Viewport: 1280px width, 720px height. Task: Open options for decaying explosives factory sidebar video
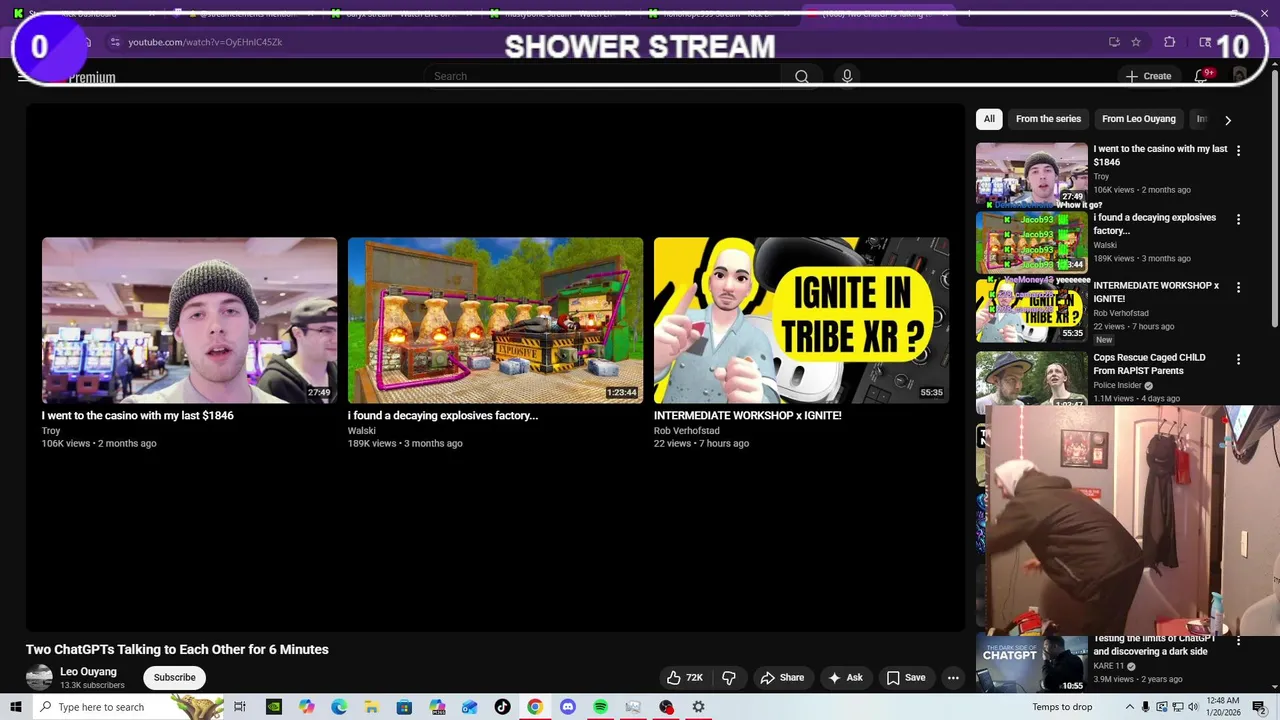tap(1238, 219)
